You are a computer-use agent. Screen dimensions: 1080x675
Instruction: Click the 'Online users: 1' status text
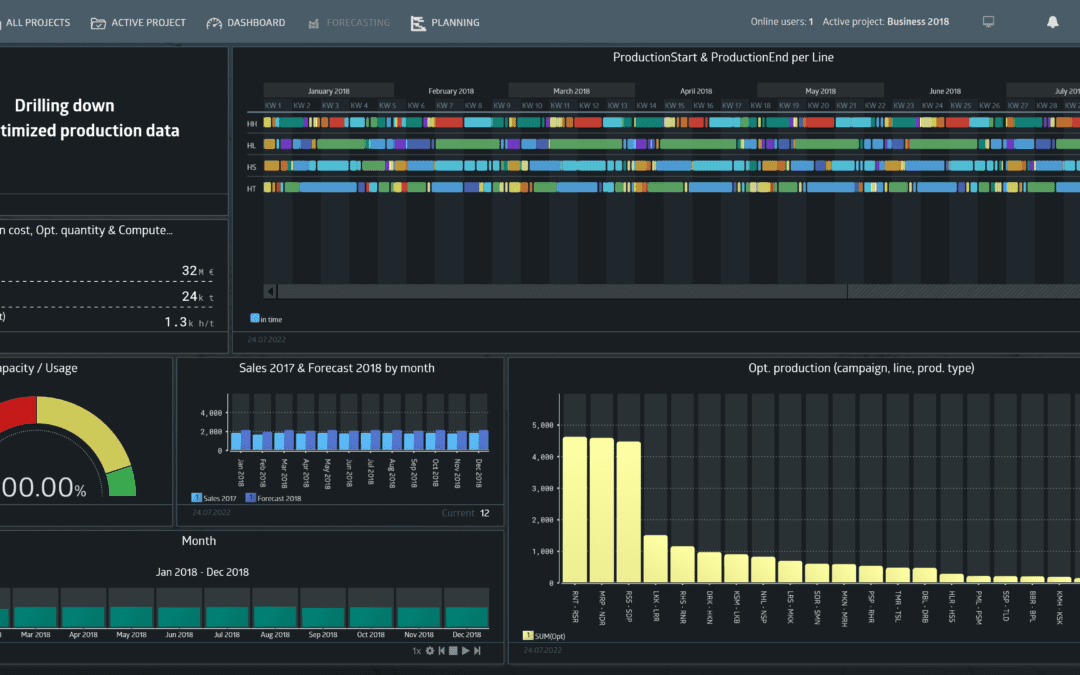click(782, 22)
